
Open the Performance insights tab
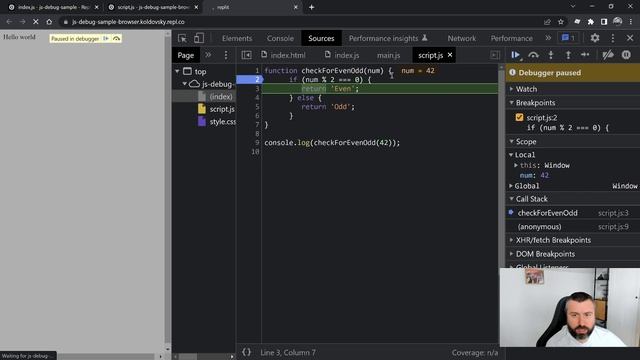[388, 38]
